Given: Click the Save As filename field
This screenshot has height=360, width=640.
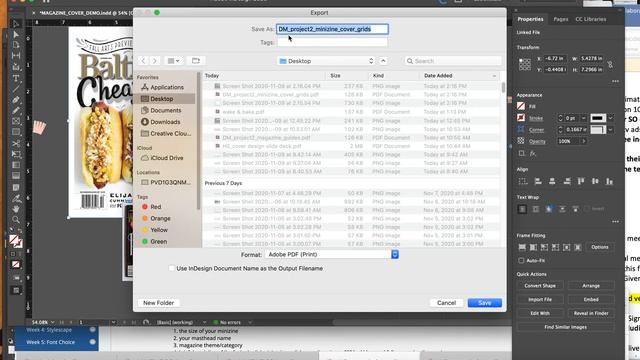Looking at the screenshot, I should pos(332,29).
